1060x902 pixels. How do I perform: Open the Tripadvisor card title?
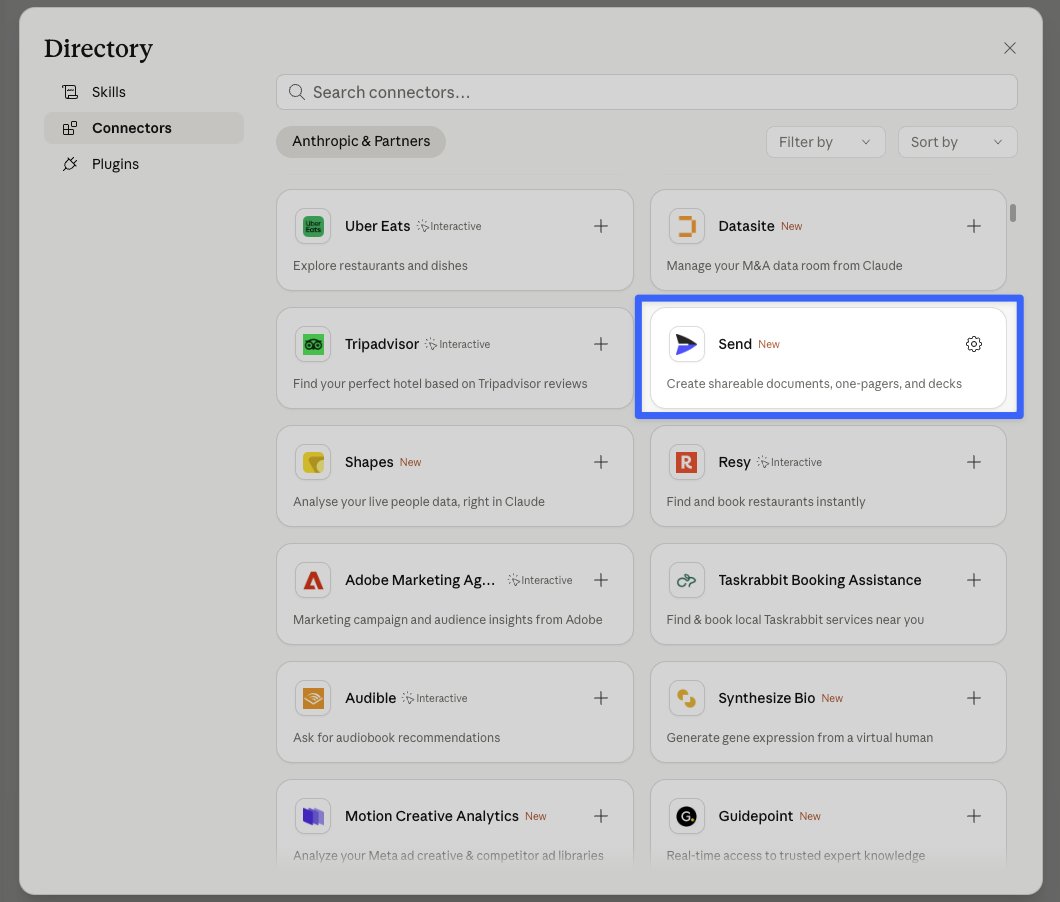pos(382,344)
